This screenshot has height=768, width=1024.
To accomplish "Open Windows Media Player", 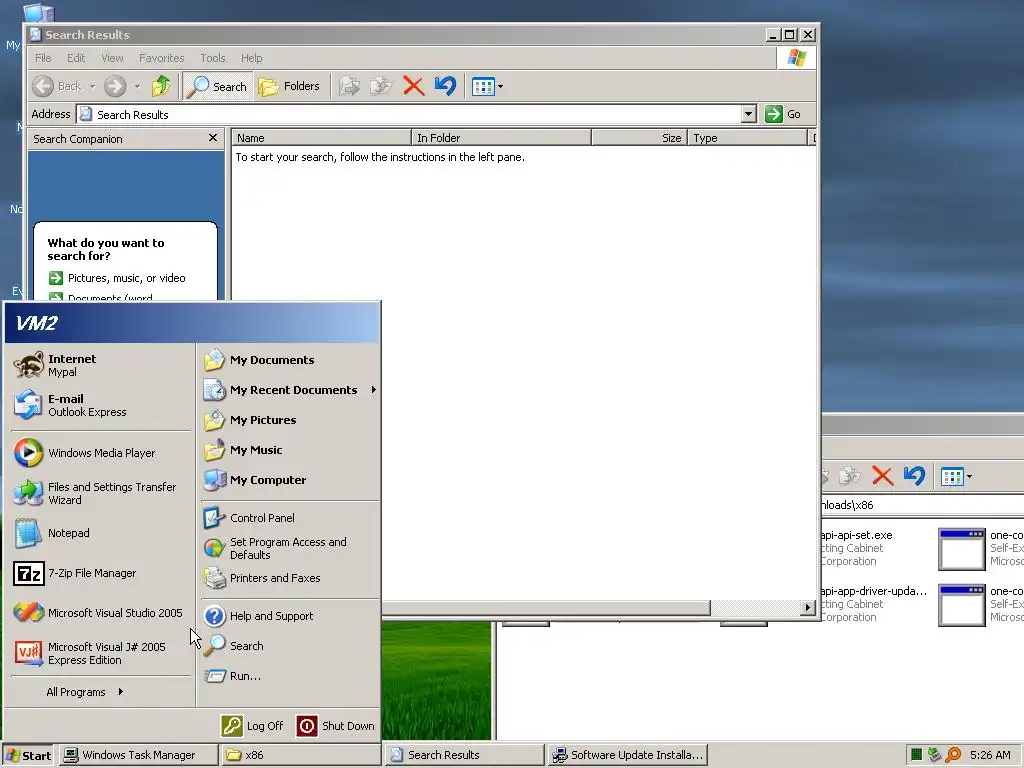I will click(101, 453).
